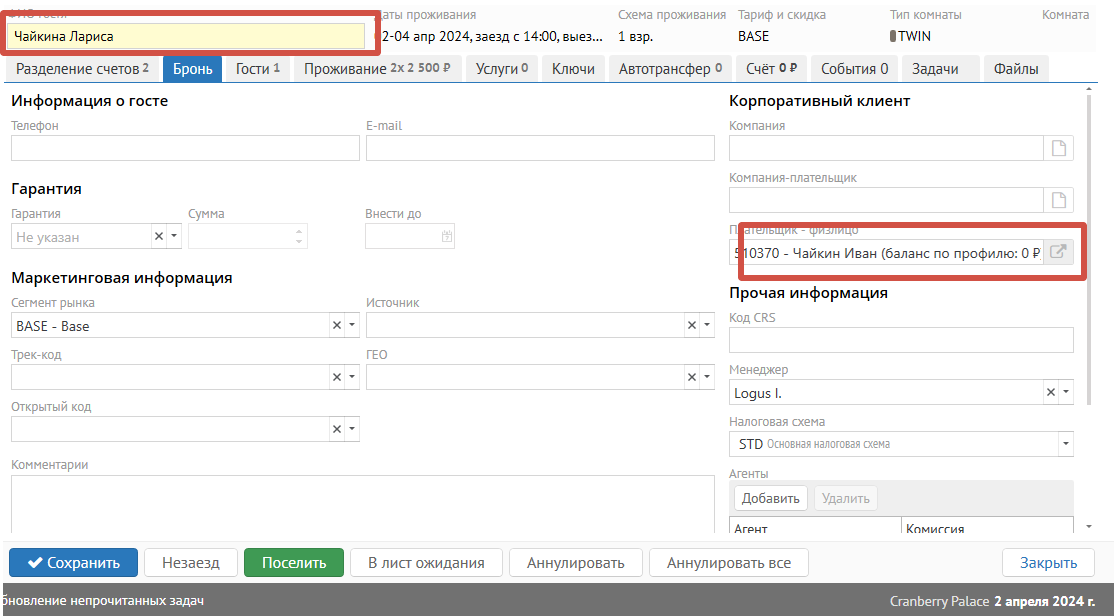Click the Сохранить button

point(72,563)
